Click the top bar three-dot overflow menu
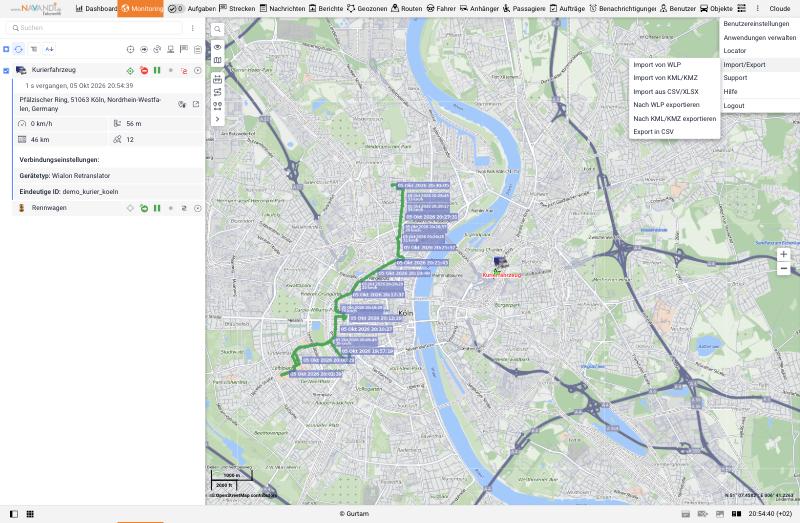800x523 pixels. click(758, 9)
